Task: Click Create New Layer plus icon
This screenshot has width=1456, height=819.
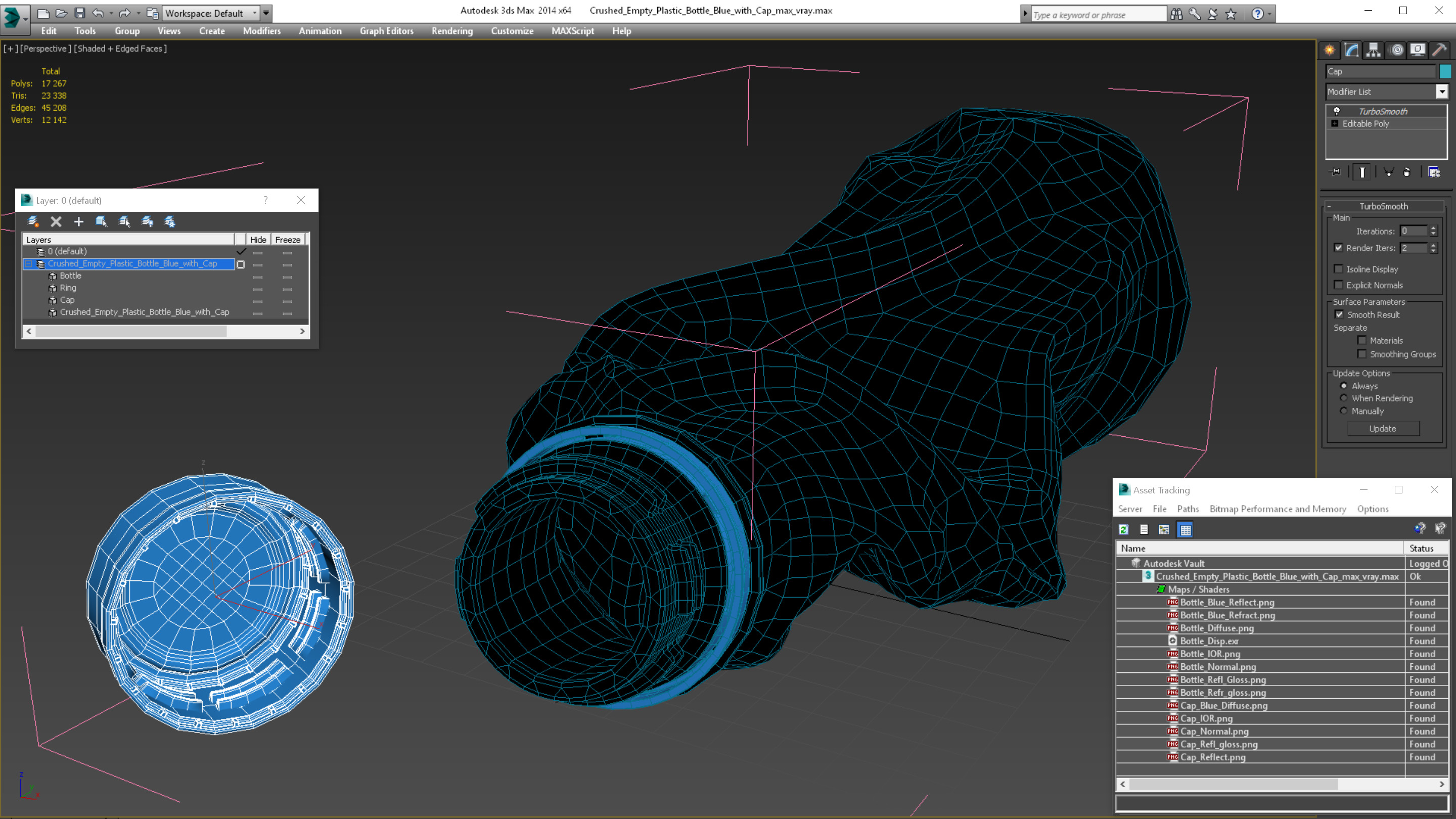Action: point(78,222)
